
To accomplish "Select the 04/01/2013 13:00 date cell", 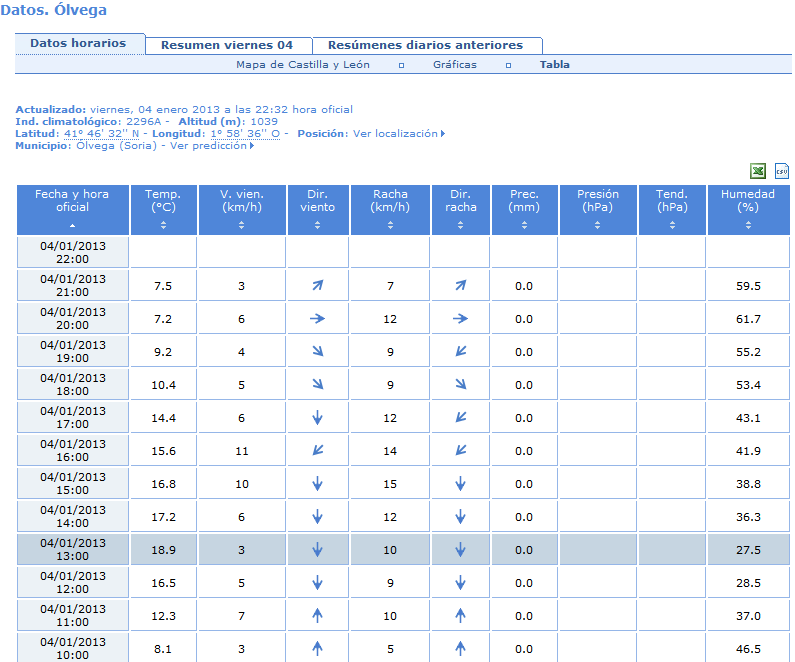I will tap(73, 549).
